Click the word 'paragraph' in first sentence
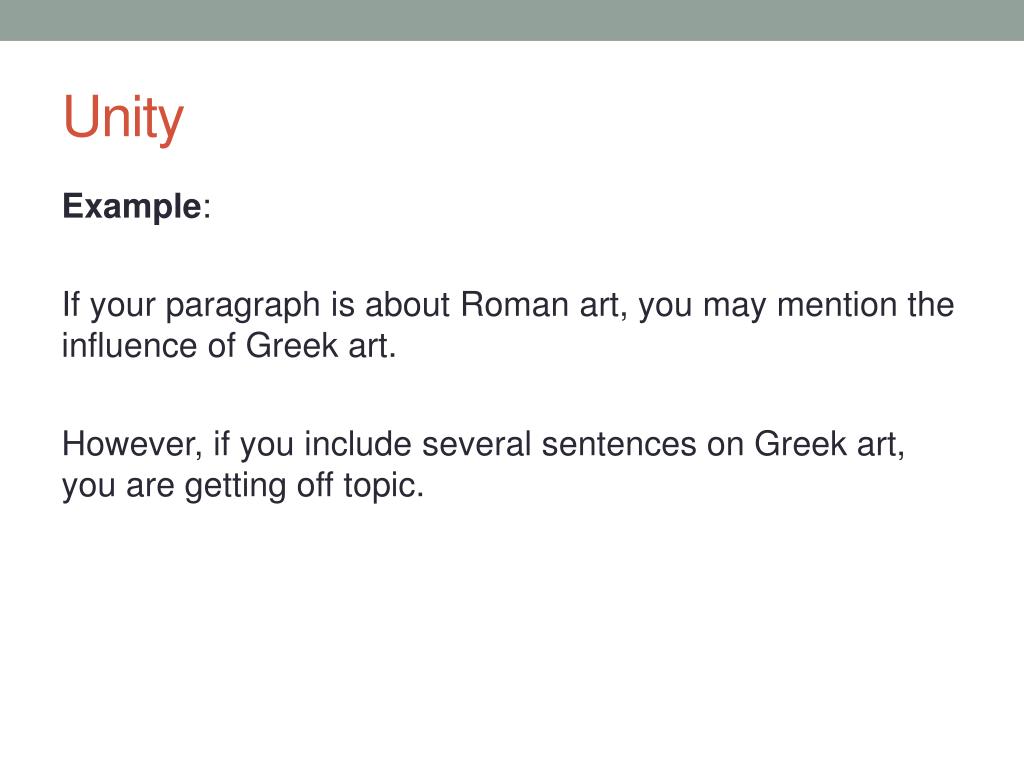The image size is (1024, 768). tap(242, 306)
